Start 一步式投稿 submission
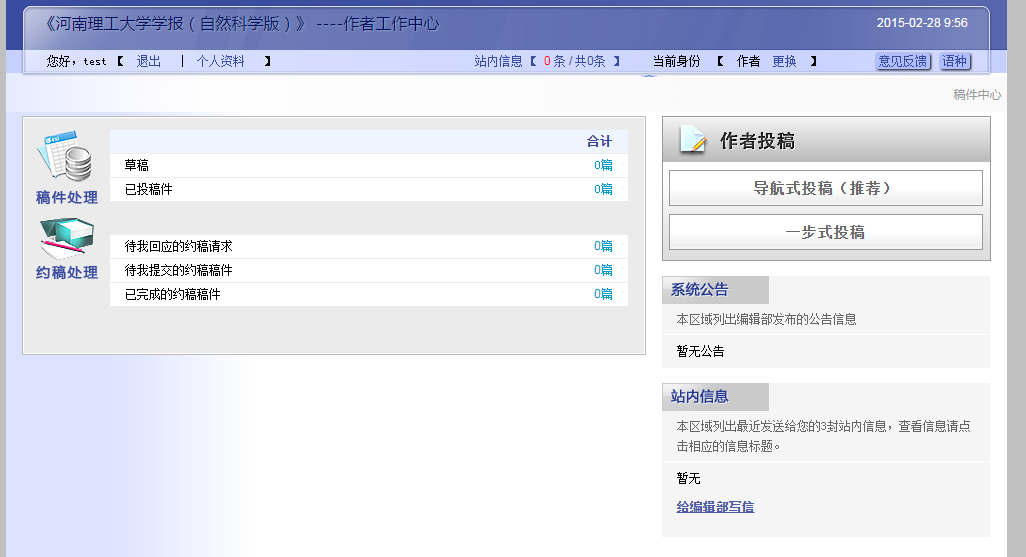The height and width of the screenshot is (557, 1026). point(826,232)
